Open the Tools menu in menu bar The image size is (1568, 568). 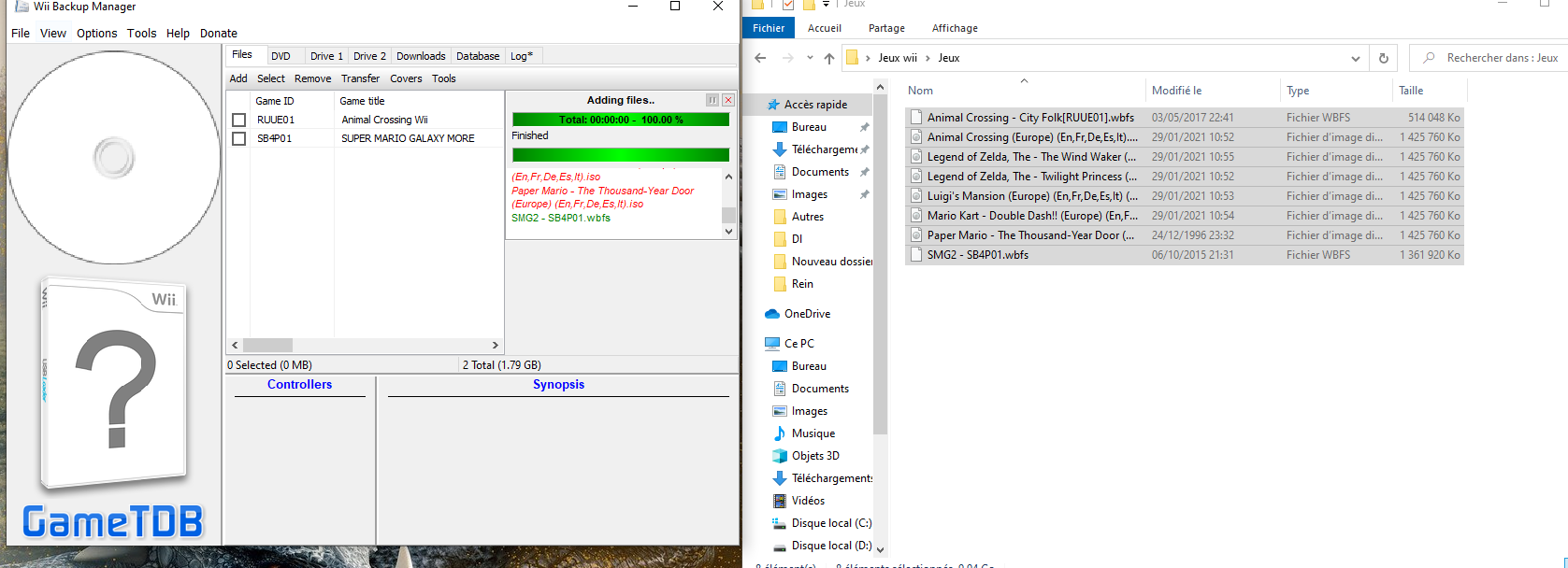tap(142, 33)
